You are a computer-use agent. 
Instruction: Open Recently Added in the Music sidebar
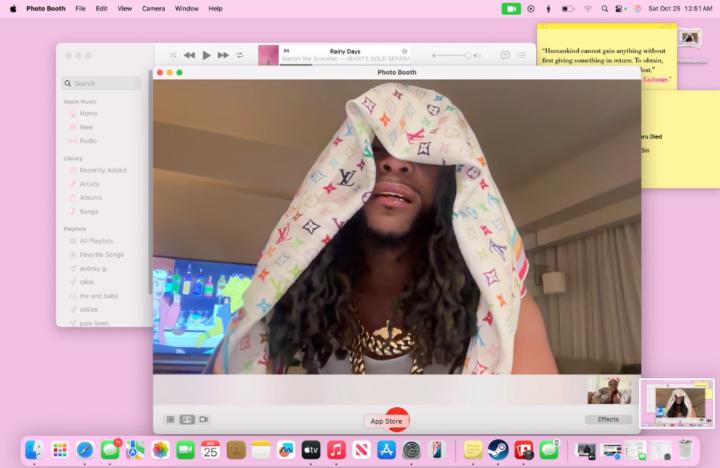coord(102,170)
